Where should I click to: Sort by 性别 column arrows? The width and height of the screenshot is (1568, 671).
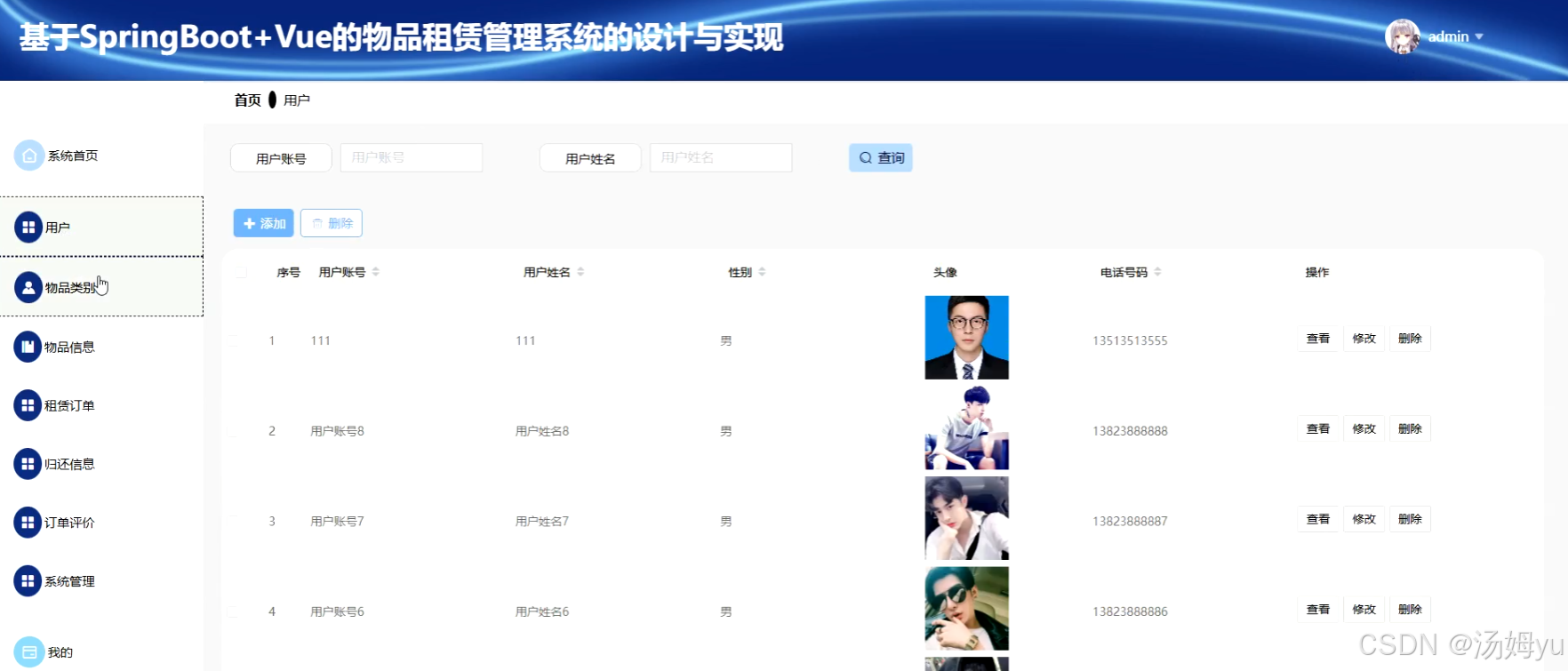pos(762,272)
